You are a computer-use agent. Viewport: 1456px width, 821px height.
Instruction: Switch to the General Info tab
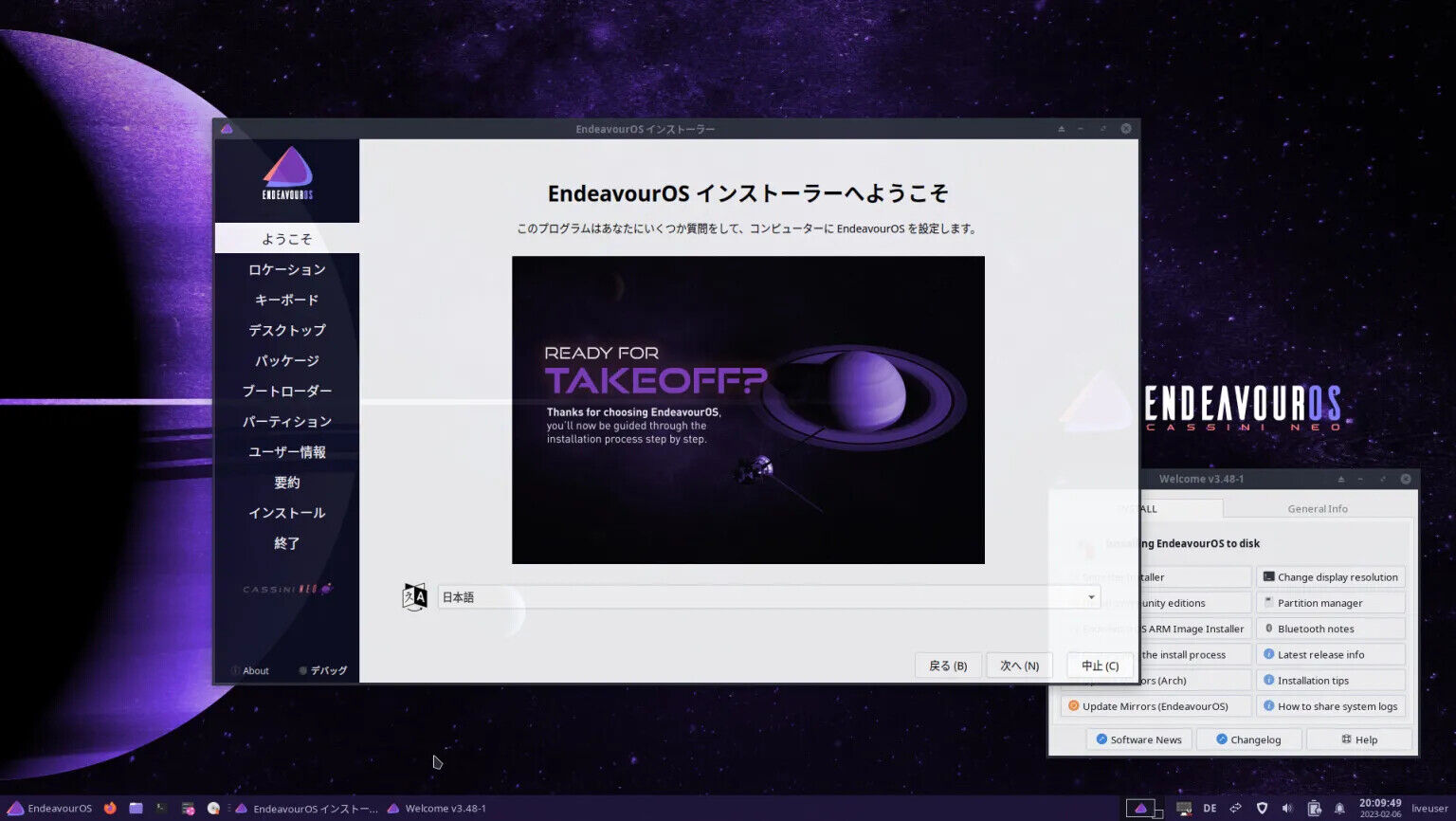point(1317,509)
